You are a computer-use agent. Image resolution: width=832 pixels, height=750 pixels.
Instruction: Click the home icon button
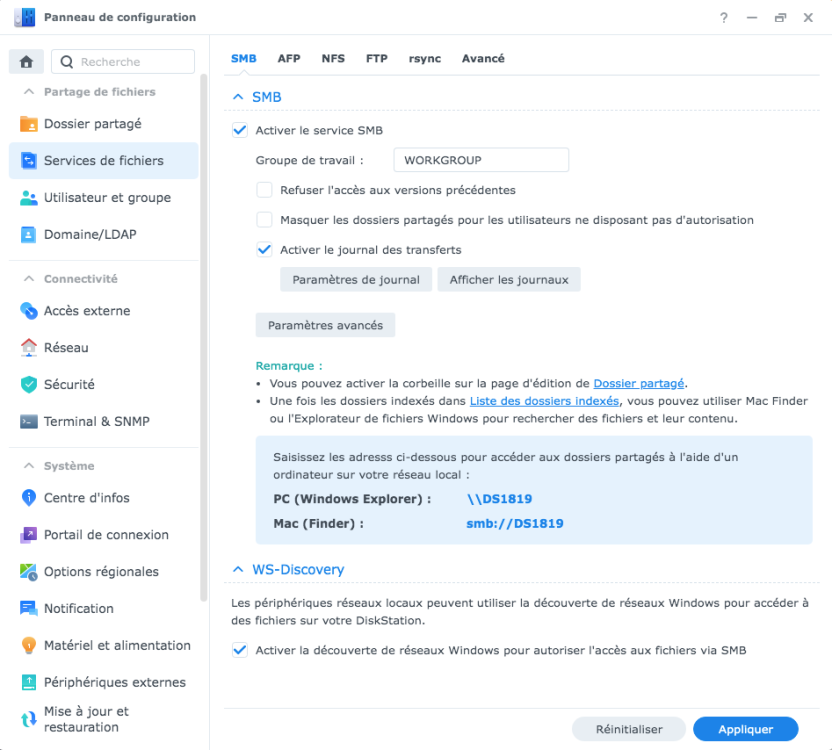click(x=27, y=62)
